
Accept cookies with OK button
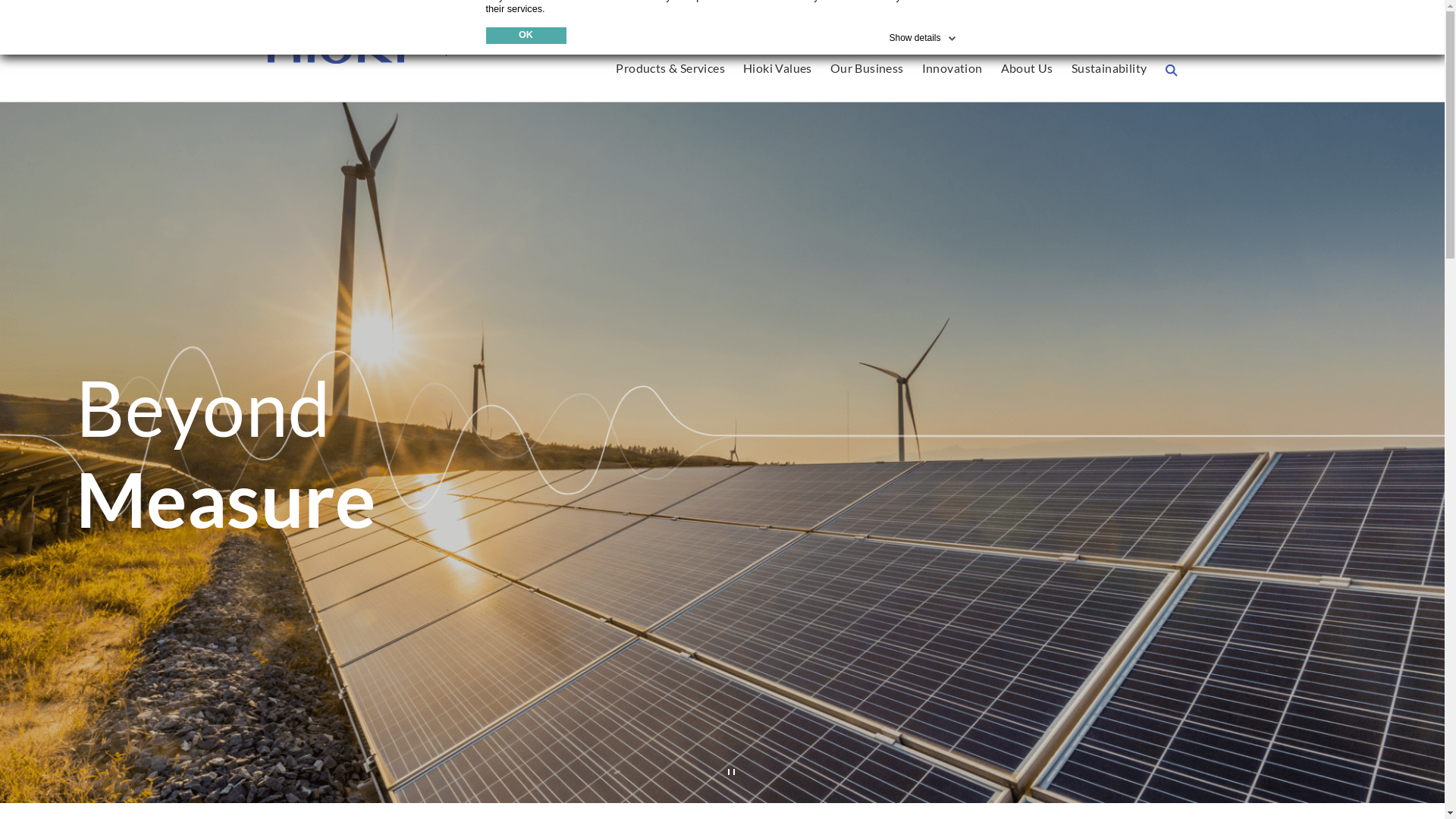pos(526,36)
